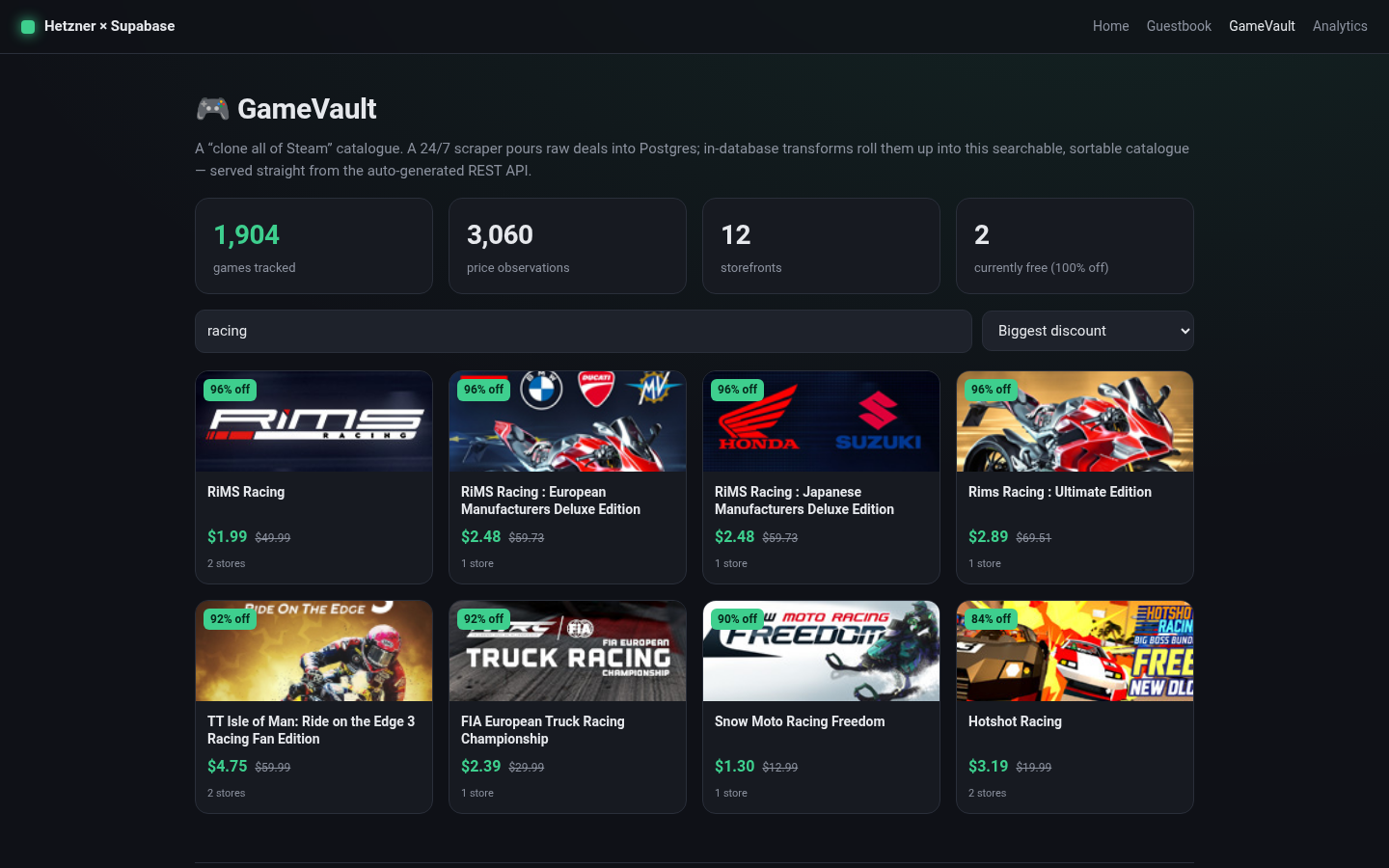Open the RiMS Racing logo thumbnail

point(313,421)
